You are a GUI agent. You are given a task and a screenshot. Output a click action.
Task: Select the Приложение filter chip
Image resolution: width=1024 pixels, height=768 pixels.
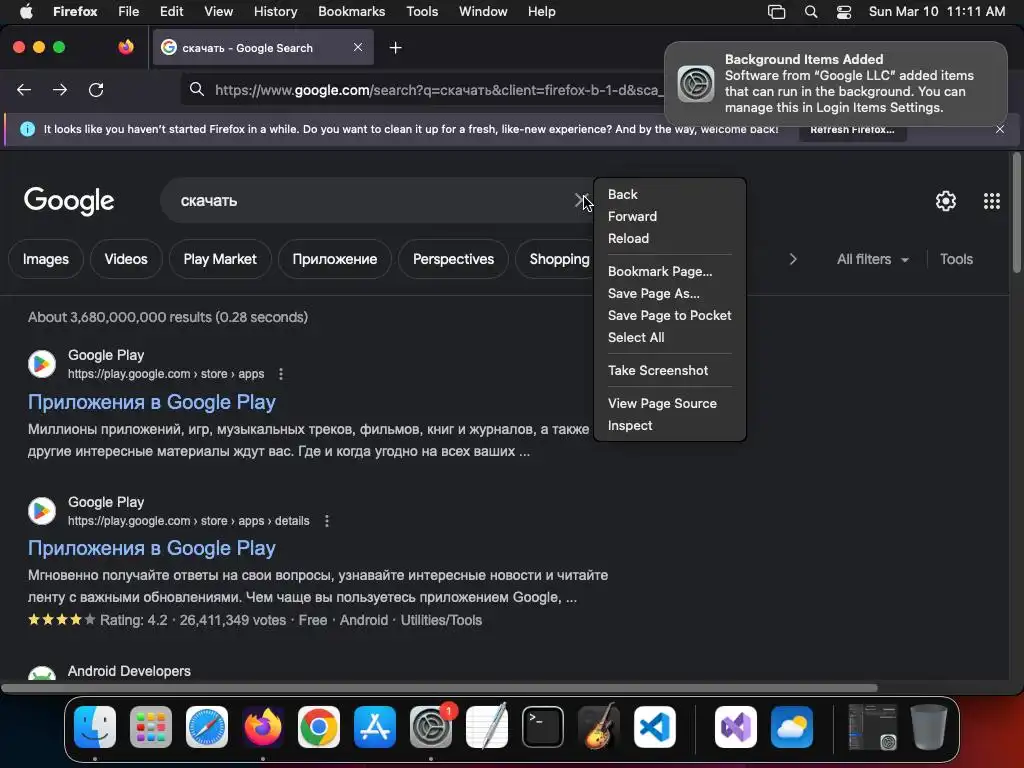[x=334, y=259]
